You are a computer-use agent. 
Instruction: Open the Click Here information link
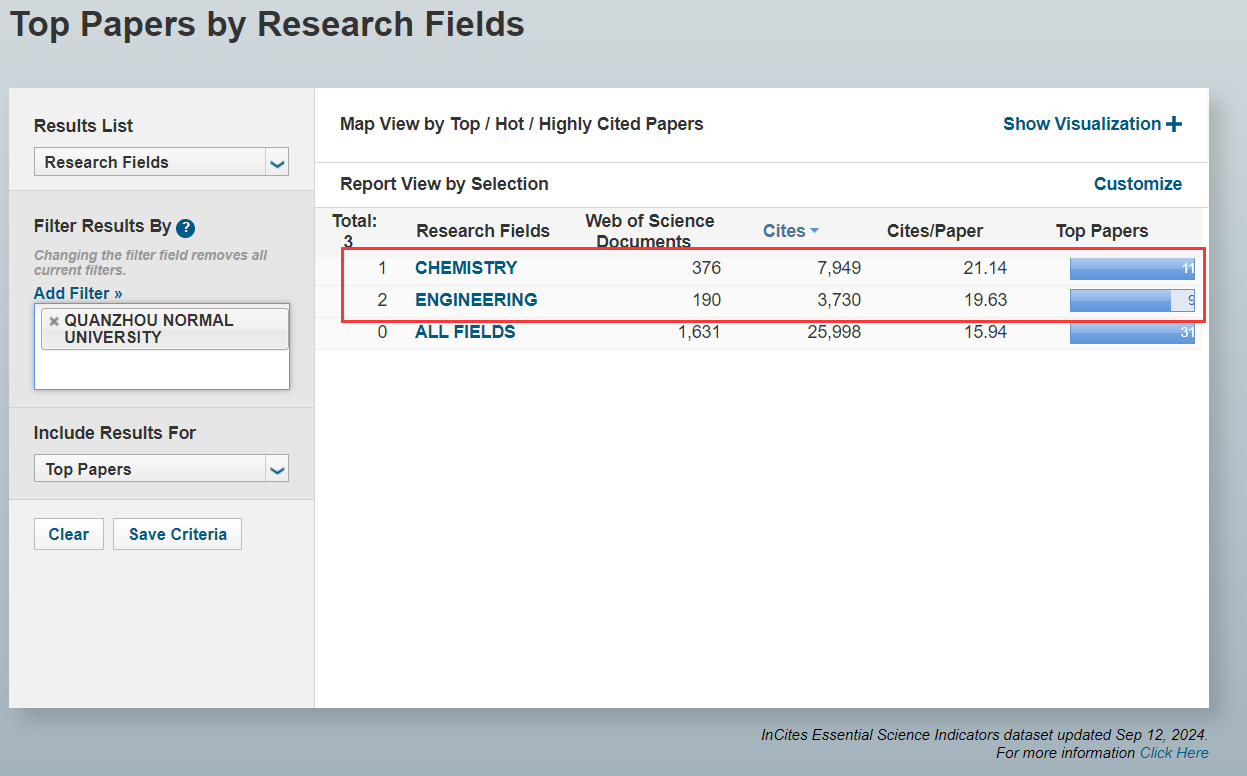pyautogui.click(x=1173, y=753)
